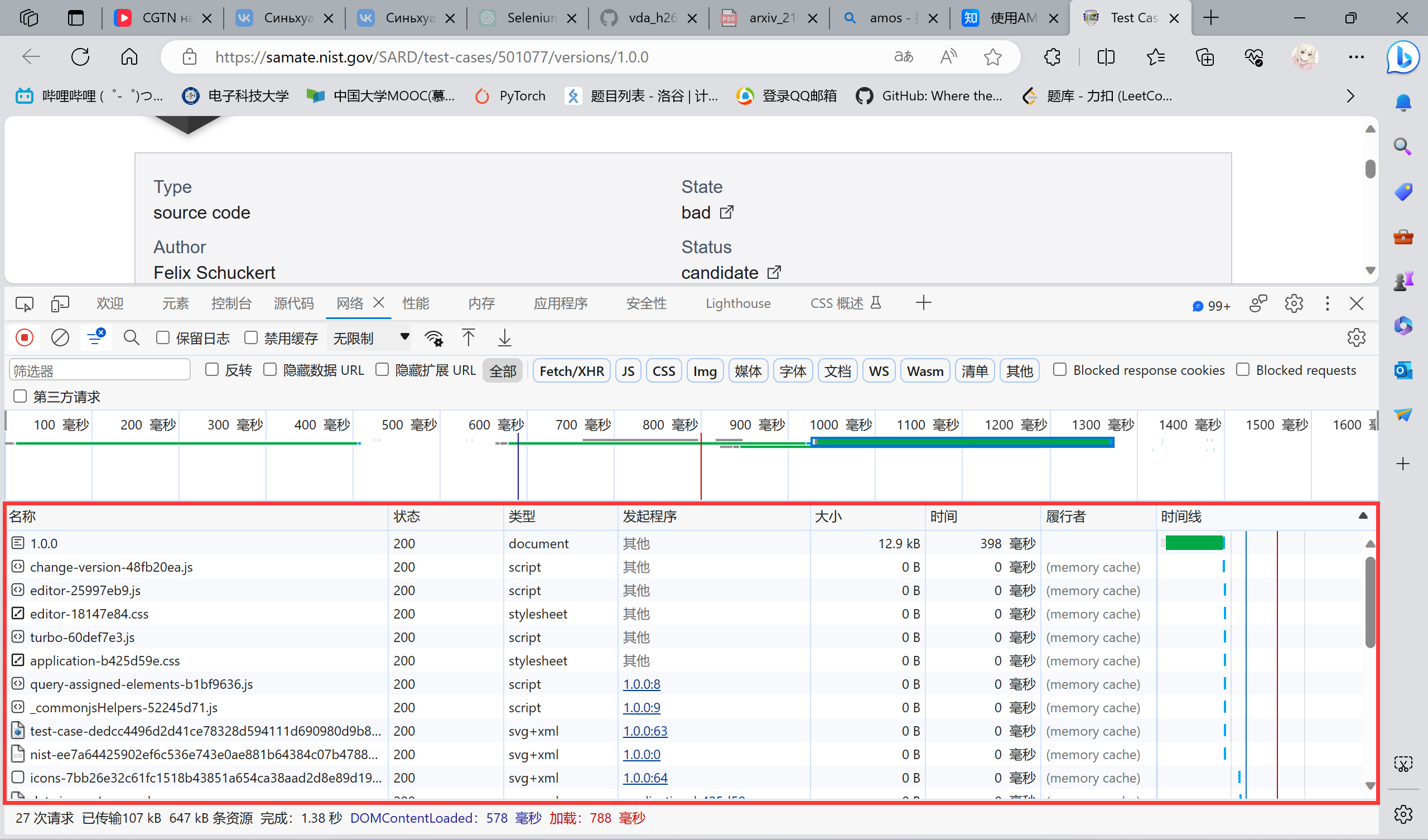Open initiator link 1.0.0:63
The image size is (1428, 840).
pyautogui.click(x=645, y=731)
